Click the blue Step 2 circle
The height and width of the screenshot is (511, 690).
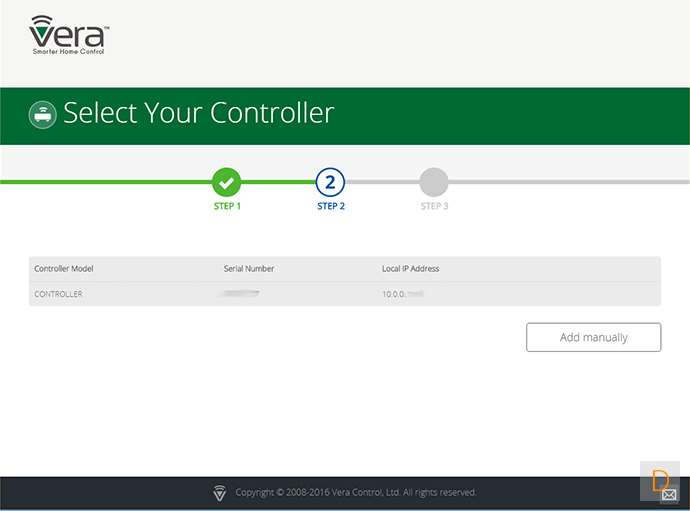(330, 182)
